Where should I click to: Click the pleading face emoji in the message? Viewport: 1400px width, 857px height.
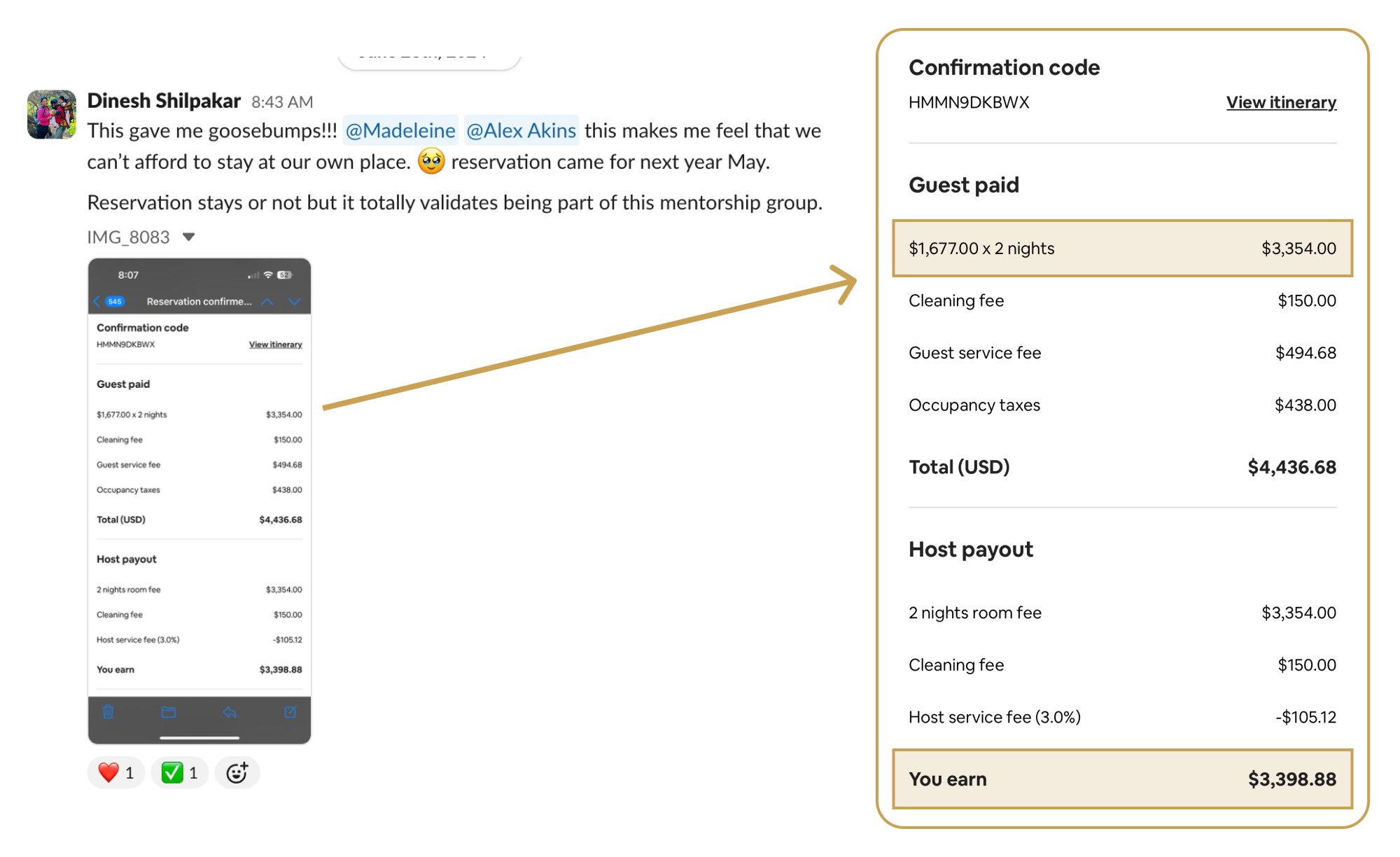pyautogui.click(x=431, y=162)
